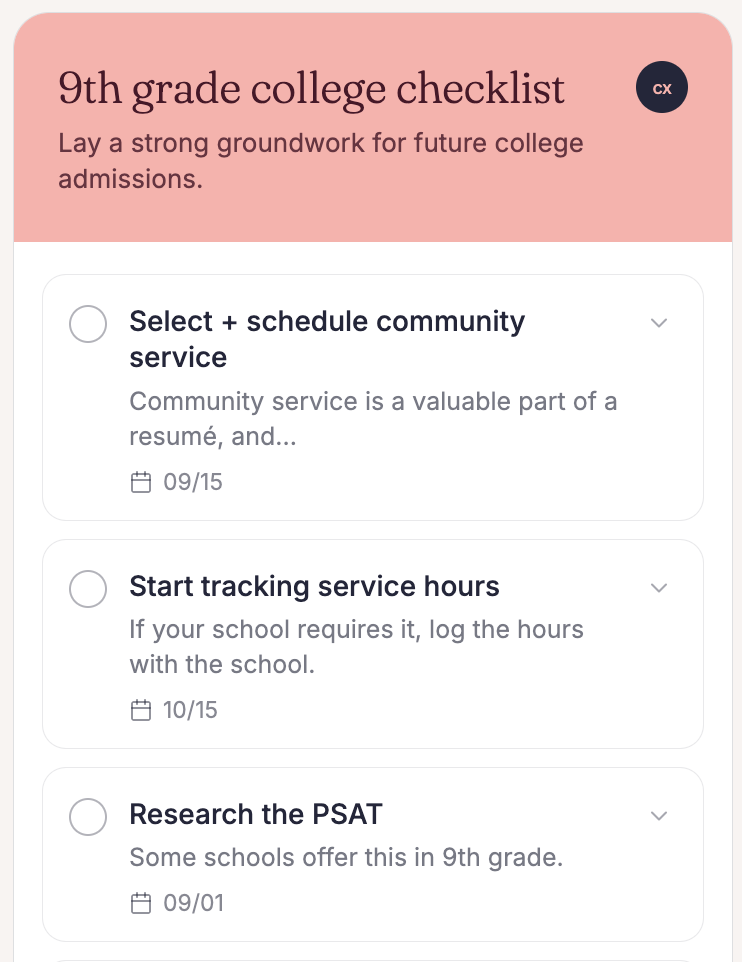Click calendar icon beside 09/01 date
Image resolution: width=742 pixels, height=962 pixels.
[141, 904]
